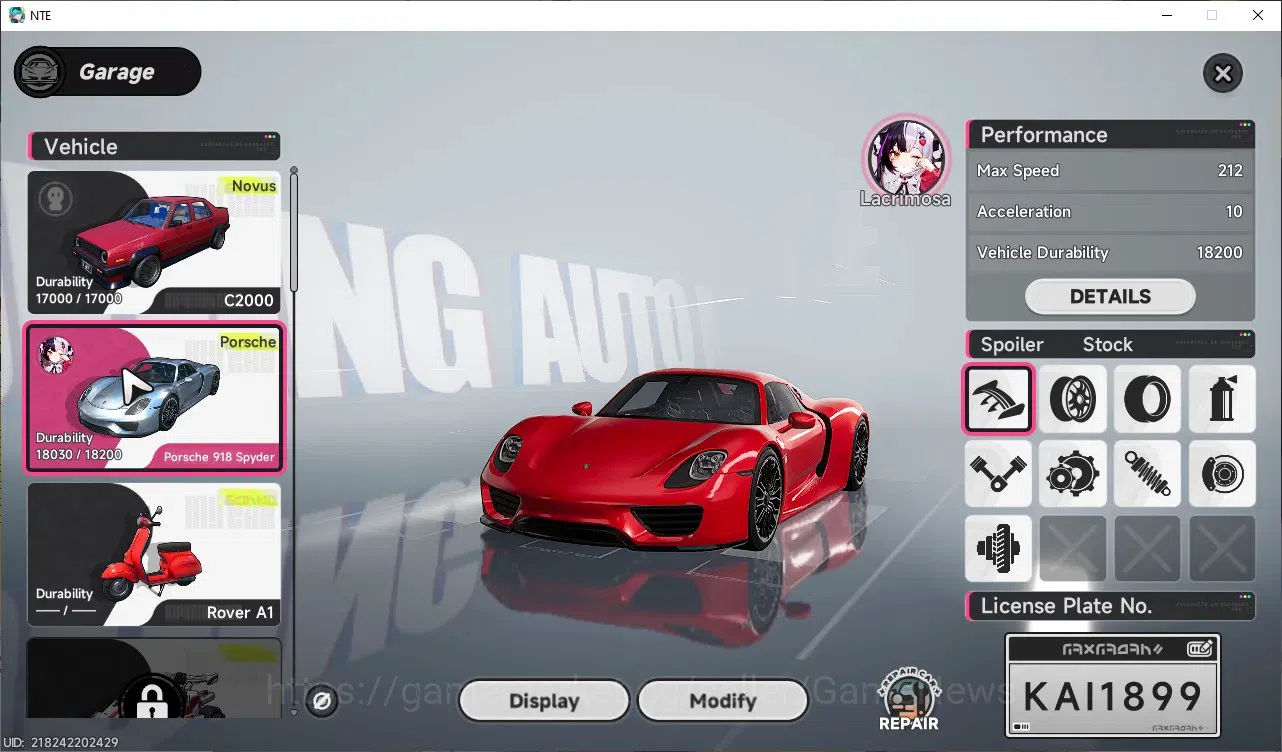Click the Performance panel header
The image size is (1282, 752).
1110,135
